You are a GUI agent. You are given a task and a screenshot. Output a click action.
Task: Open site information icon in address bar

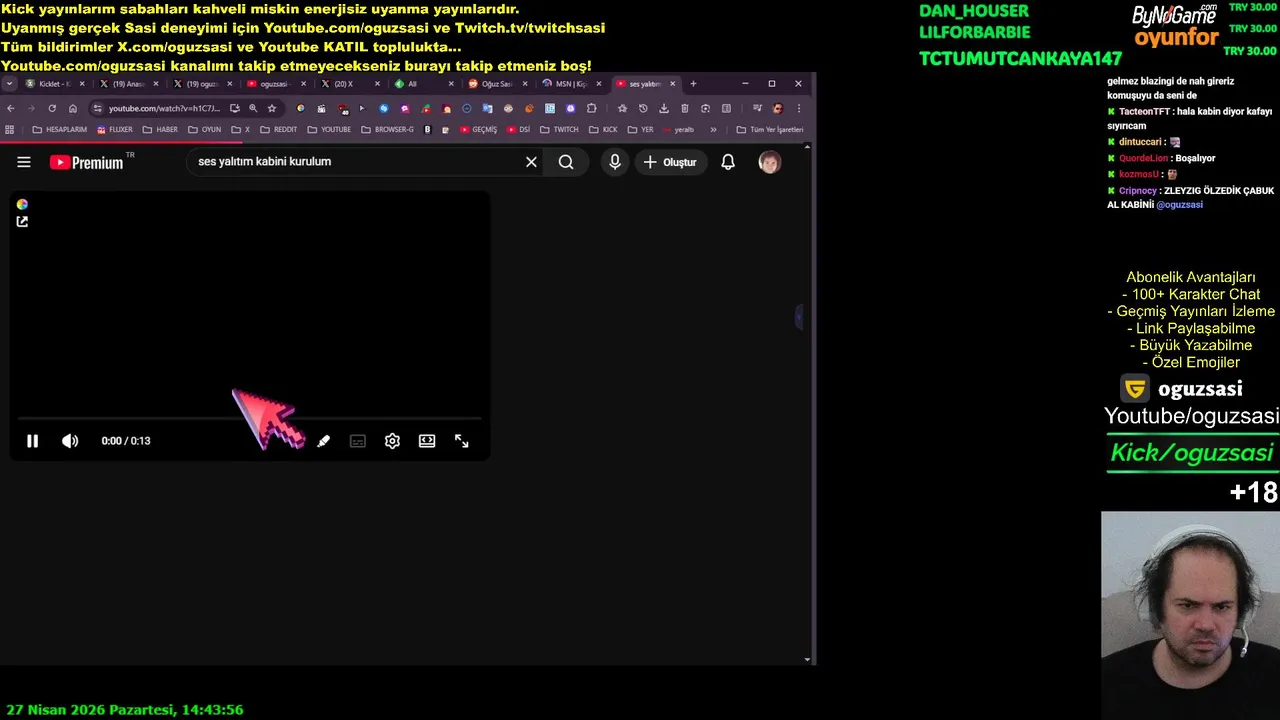point(97,108)
